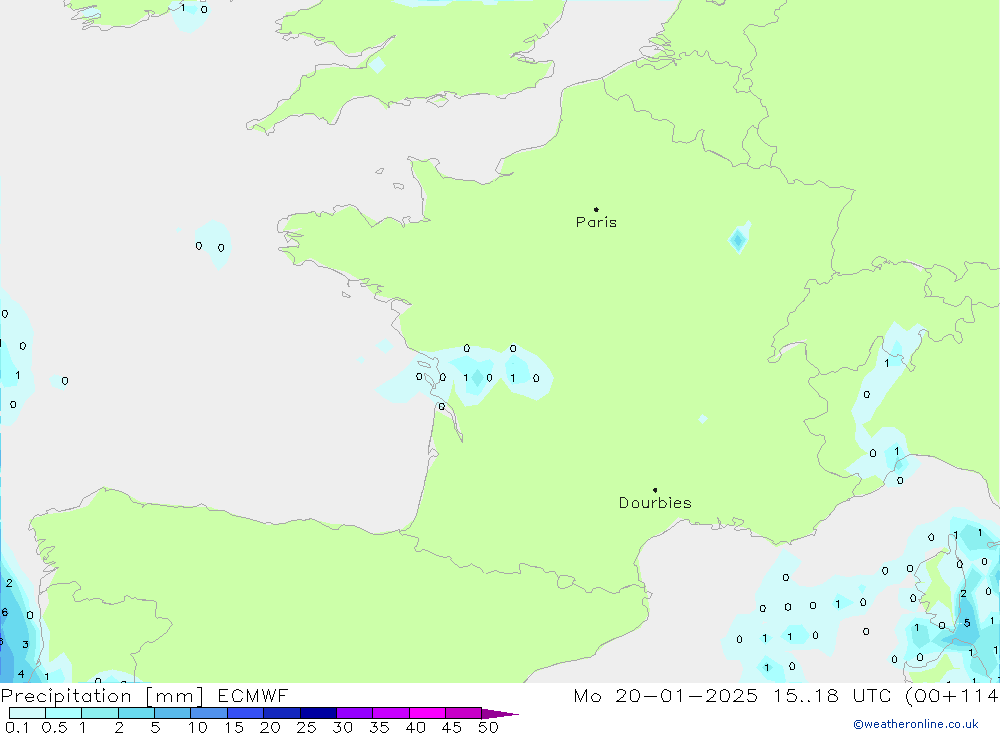The height and width of the screenshot is (733, 1000).
Task: Select the 25 mm dark navy legend swatch
Action: (318, 713)
